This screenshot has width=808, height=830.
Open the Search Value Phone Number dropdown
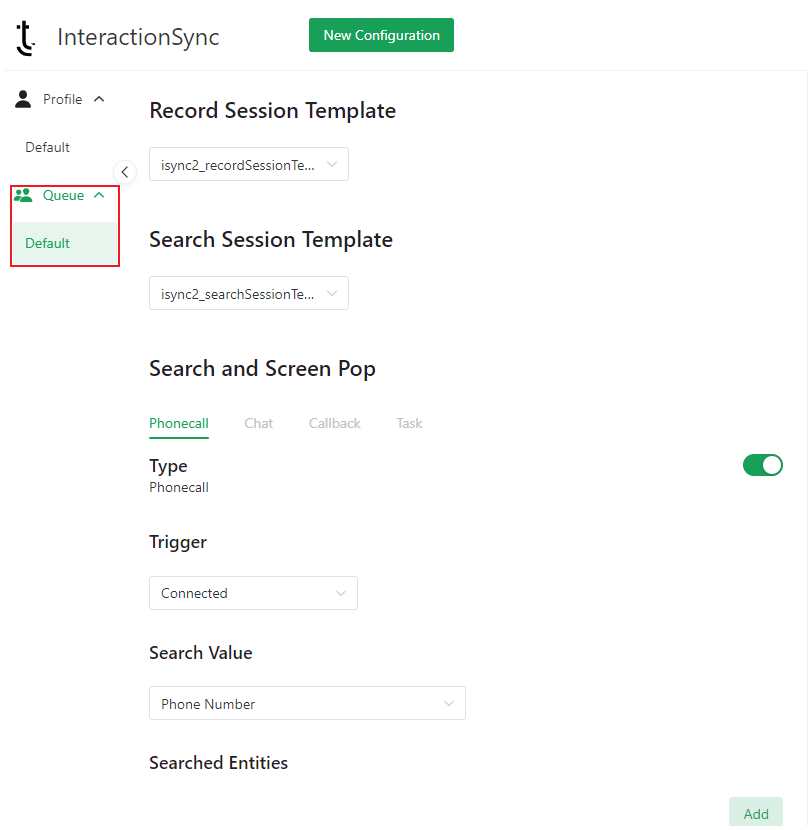(307, 703)
